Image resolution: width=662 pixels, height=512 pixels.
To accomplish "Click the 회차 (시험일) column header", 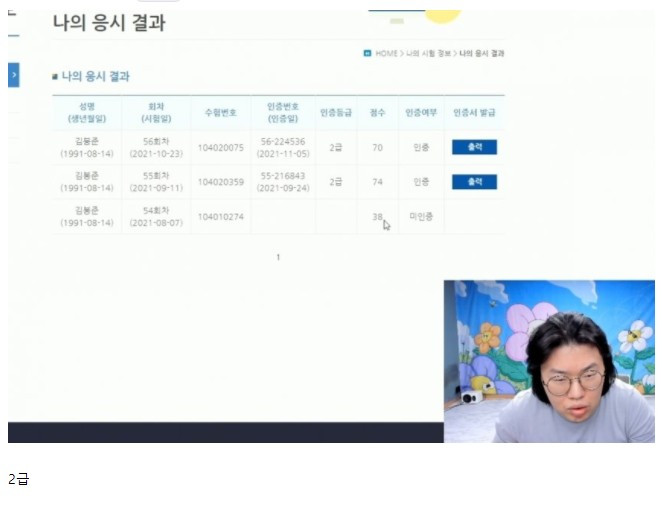I will [156, 113].
